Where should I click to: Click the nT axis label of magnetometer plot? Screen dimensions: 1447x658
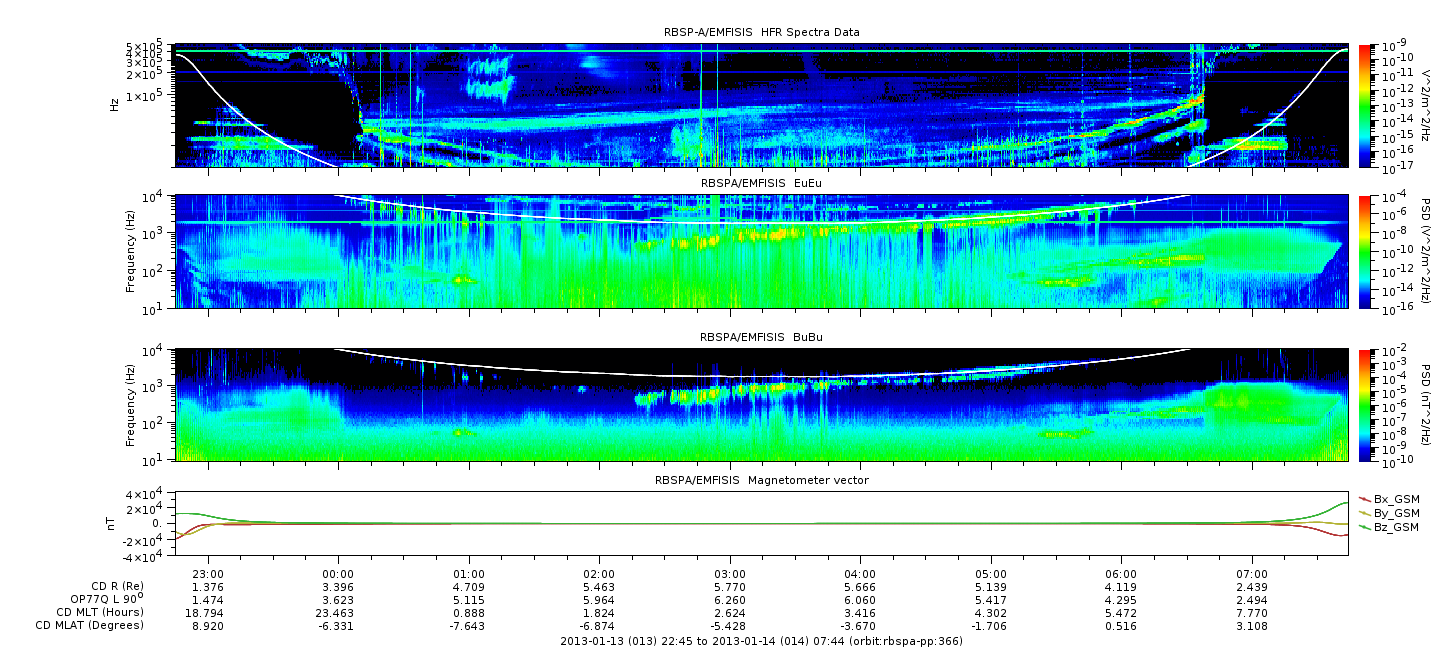(x=114, y=523)
